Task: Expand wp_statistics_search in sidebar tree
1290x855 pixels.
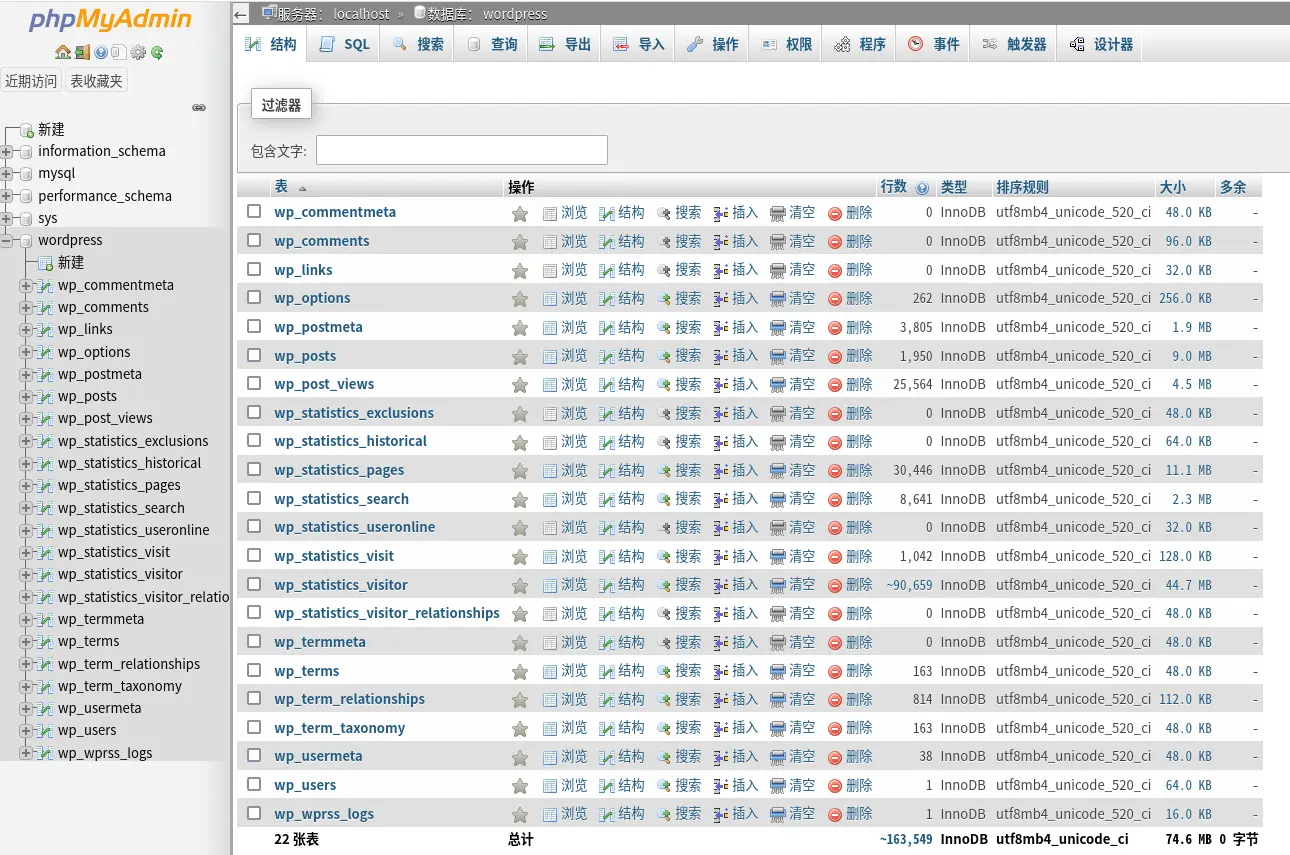Action: 26,508
